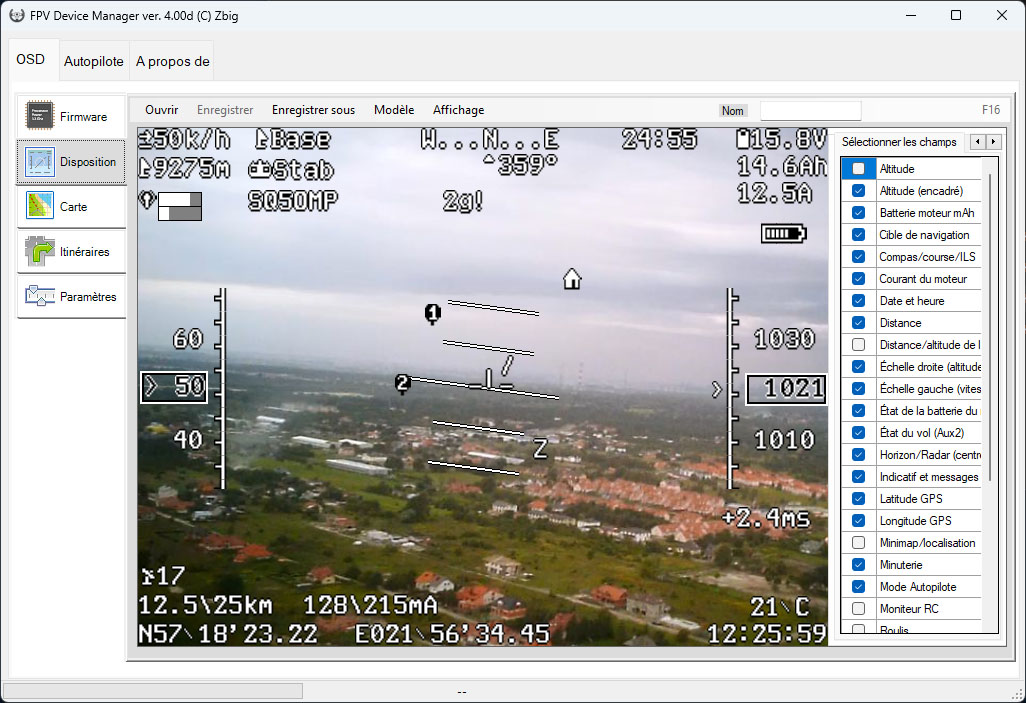Click the right arrow next to Sélectionner les champs
Screen dimensions: 1026x703
pos(992,142)
